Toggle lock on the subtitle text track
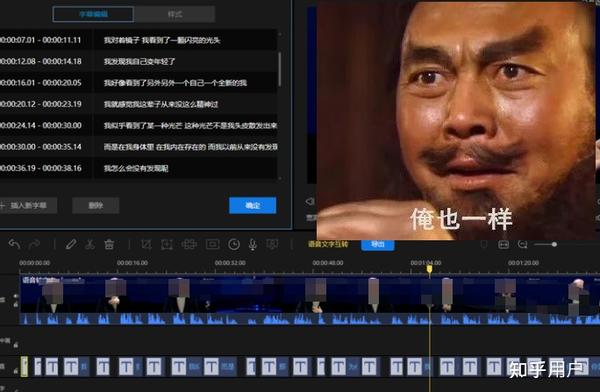Screen dimensions: 600x392 tap(16, 371)
